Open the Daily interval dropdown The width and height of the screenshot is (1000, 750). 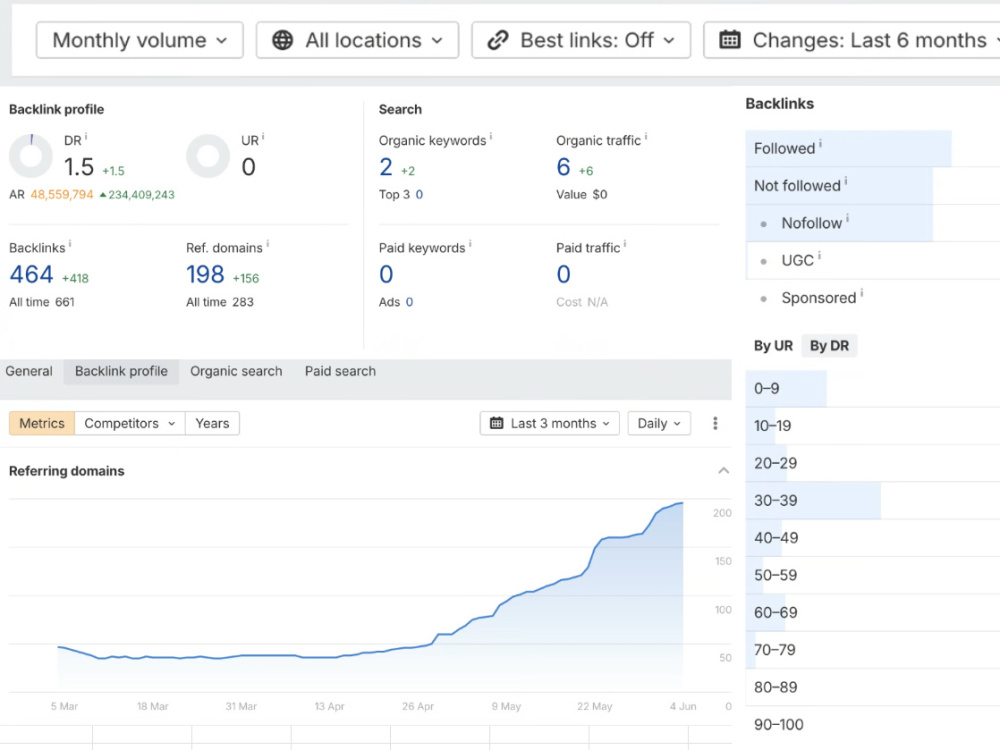[x=659, y=423]
